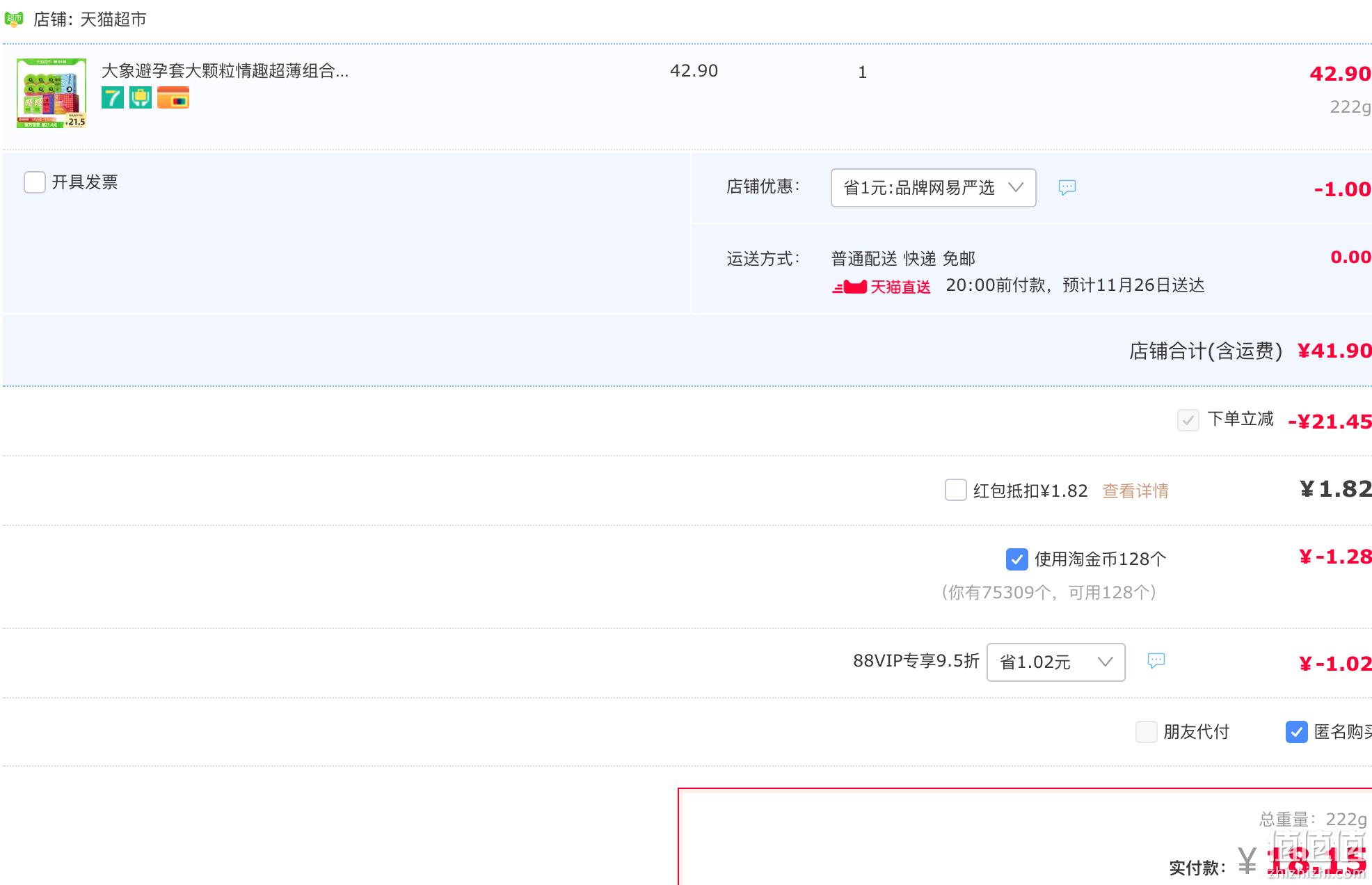The width and height of the screenshot is (1372, 885).
Task: Expand the 省1.02元 88VIP discount dropdown
Action: (1055, 662)
